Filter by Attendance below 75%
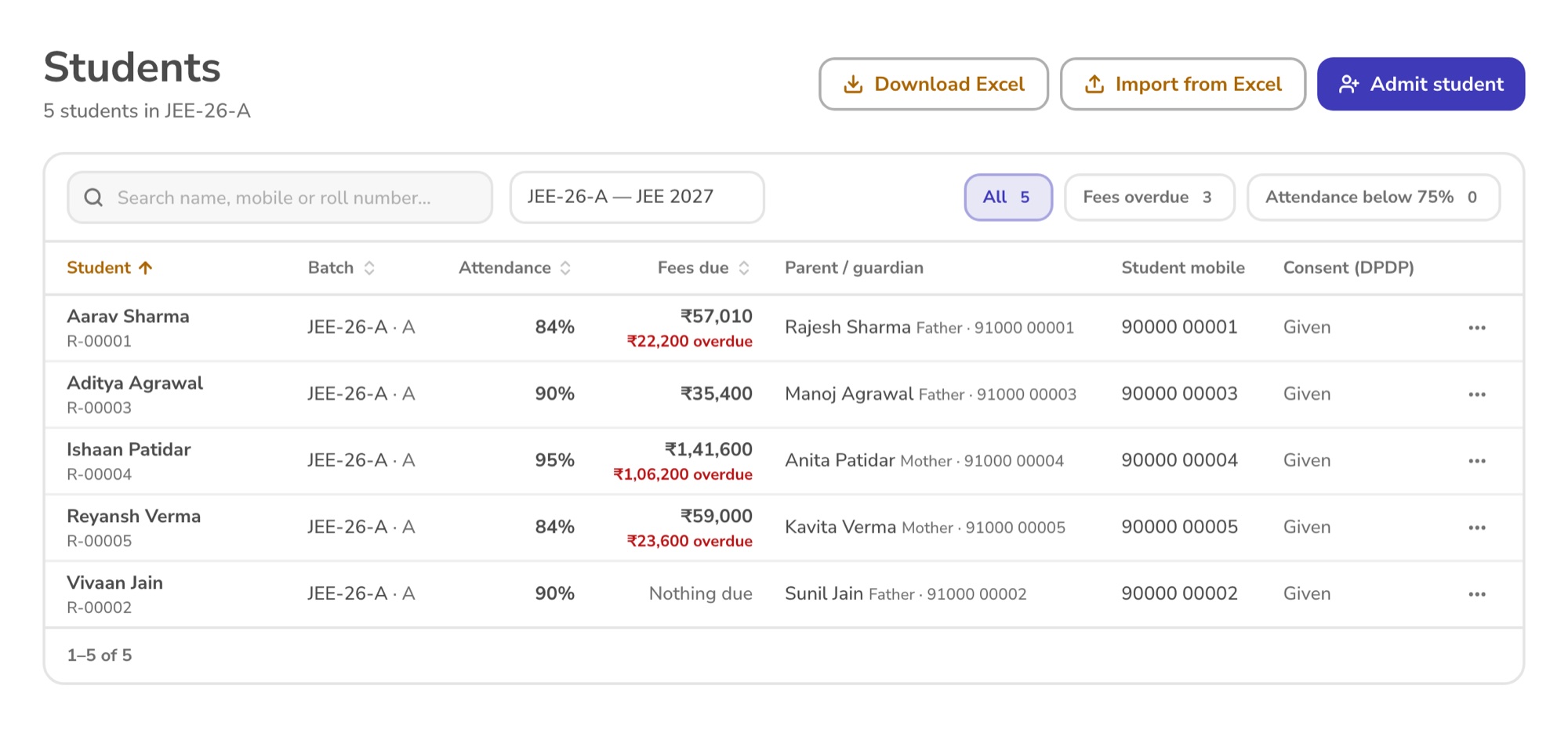Screen dimensions: 1568x729 pyautogui.click(x=1374, y=198)
